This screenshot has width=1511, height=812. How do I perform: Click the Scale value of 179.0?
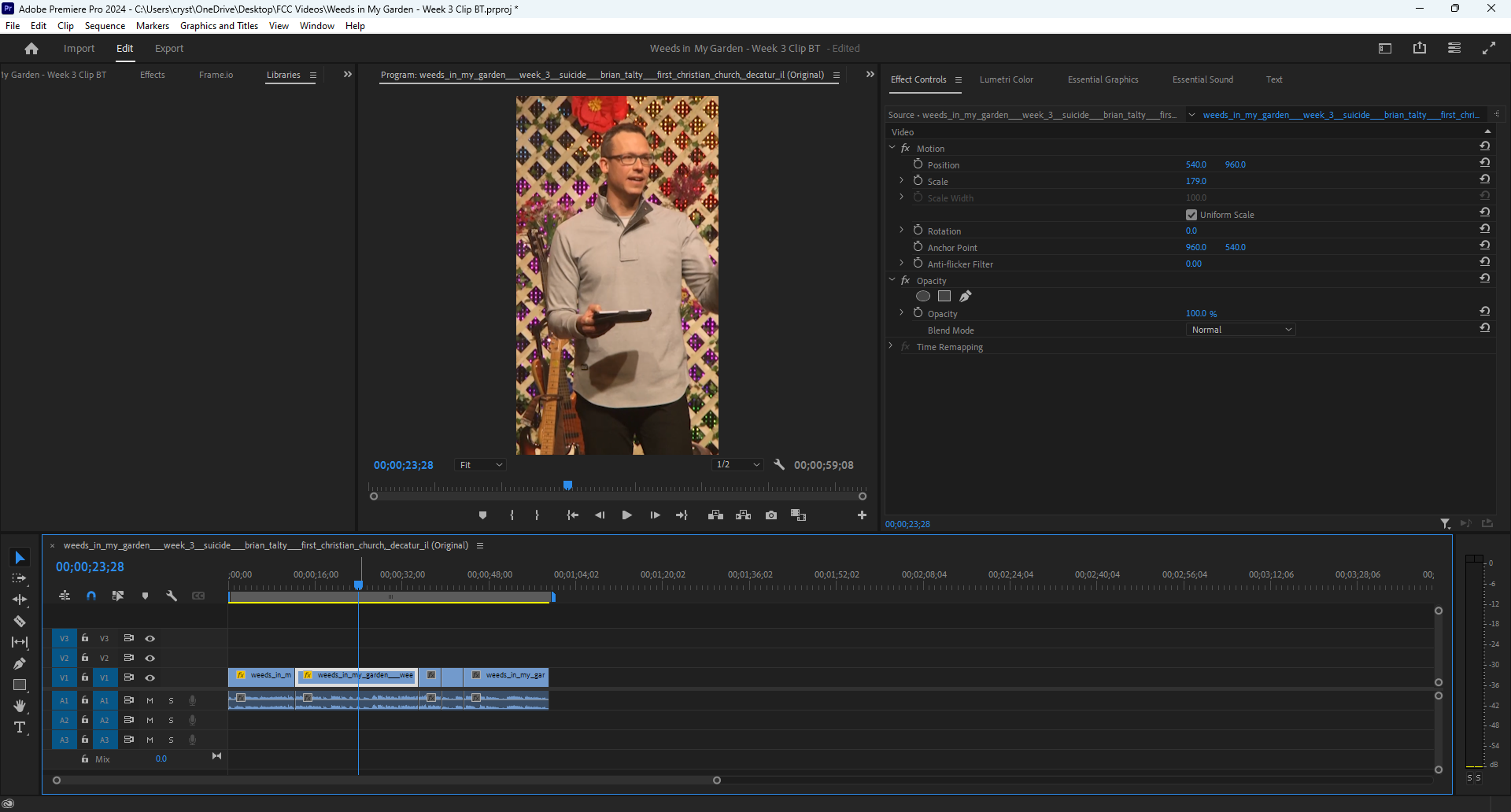pyautogui.click(x=1196, y=181)
